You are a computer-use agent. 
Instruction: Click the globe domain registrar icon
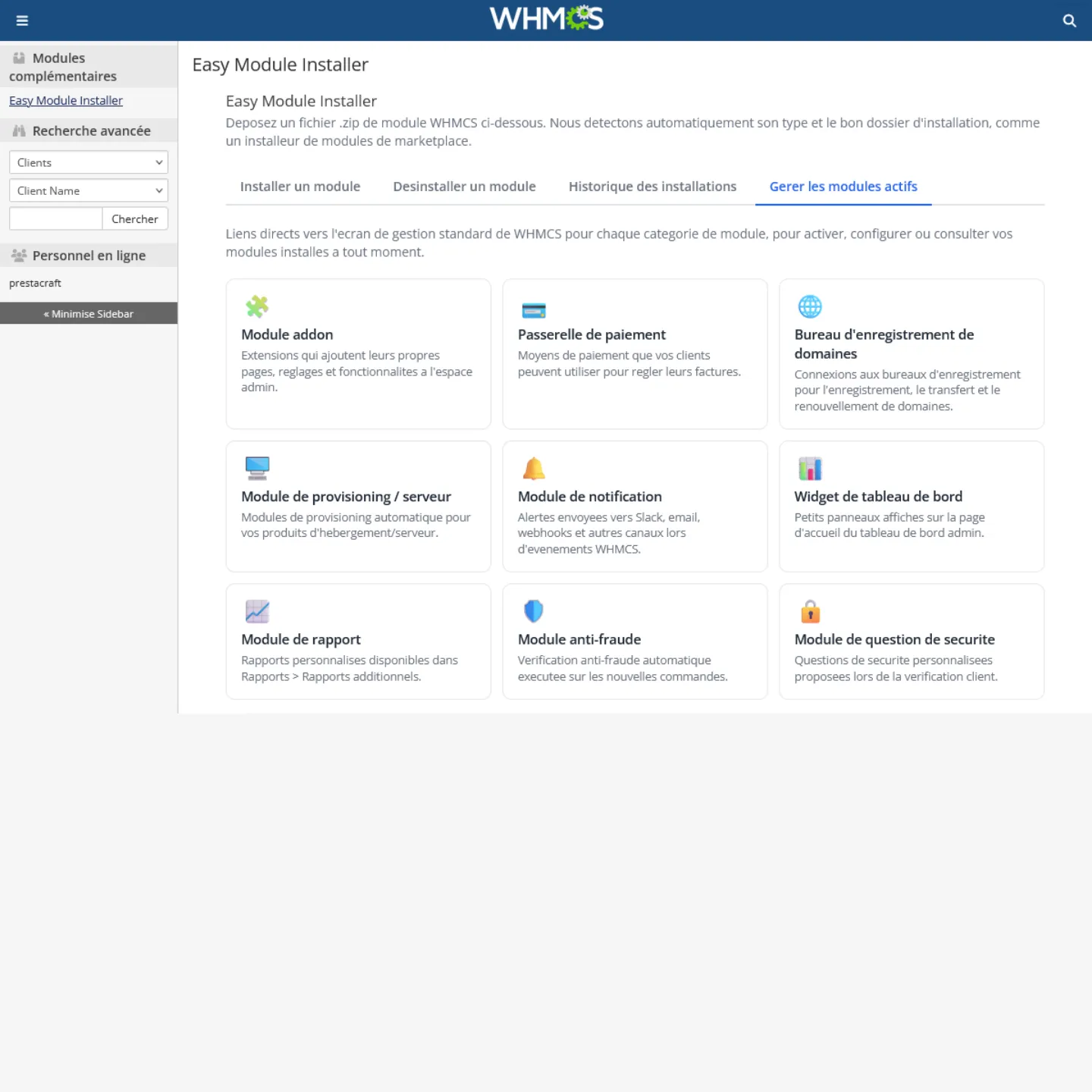coord(810,306)
